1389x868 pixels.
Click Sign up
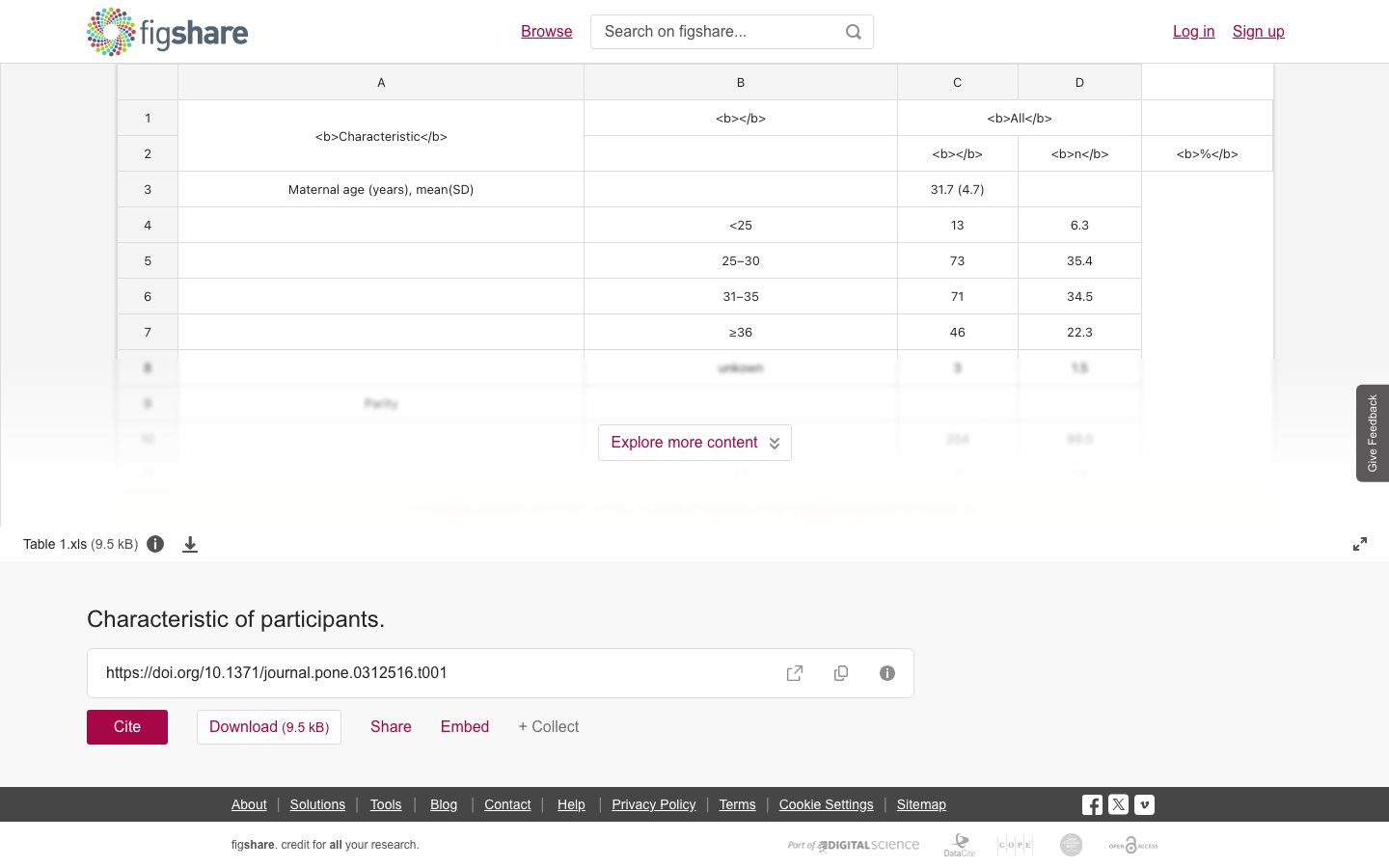click(x=1258, y=32)
